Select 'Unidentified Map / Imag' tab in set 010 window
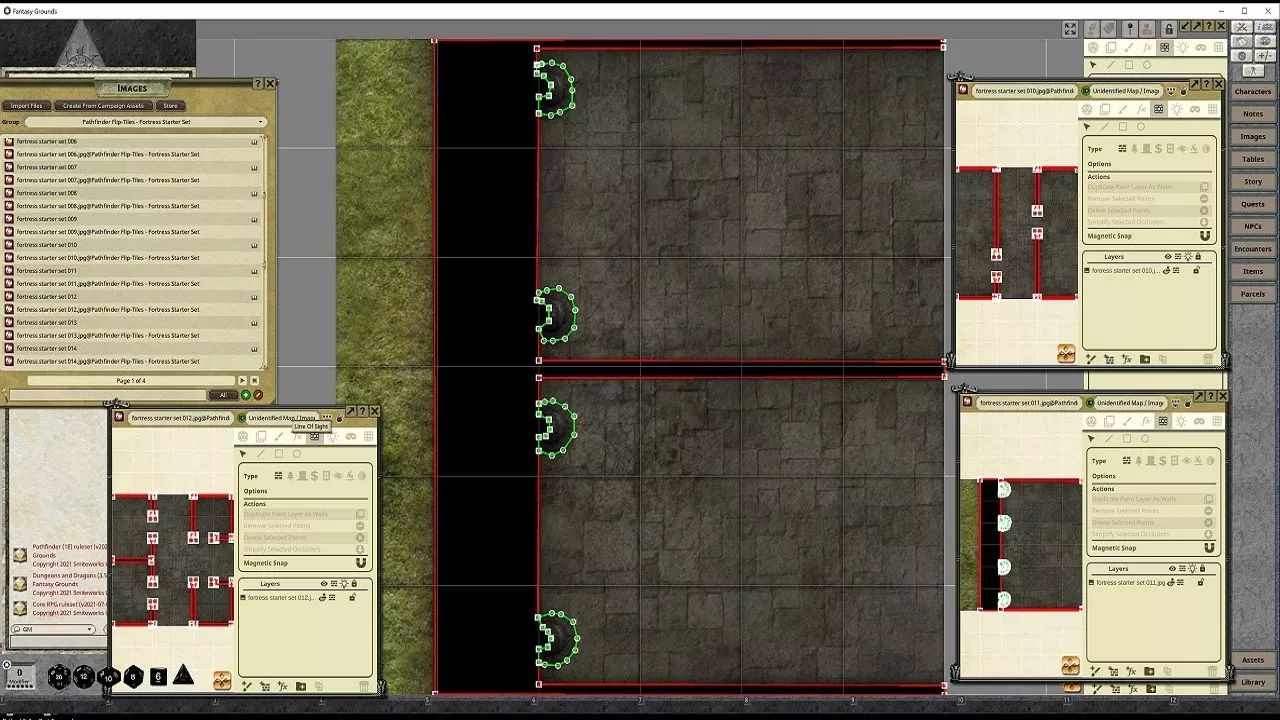The image size is (1280, 720). tap(1124, 91)
